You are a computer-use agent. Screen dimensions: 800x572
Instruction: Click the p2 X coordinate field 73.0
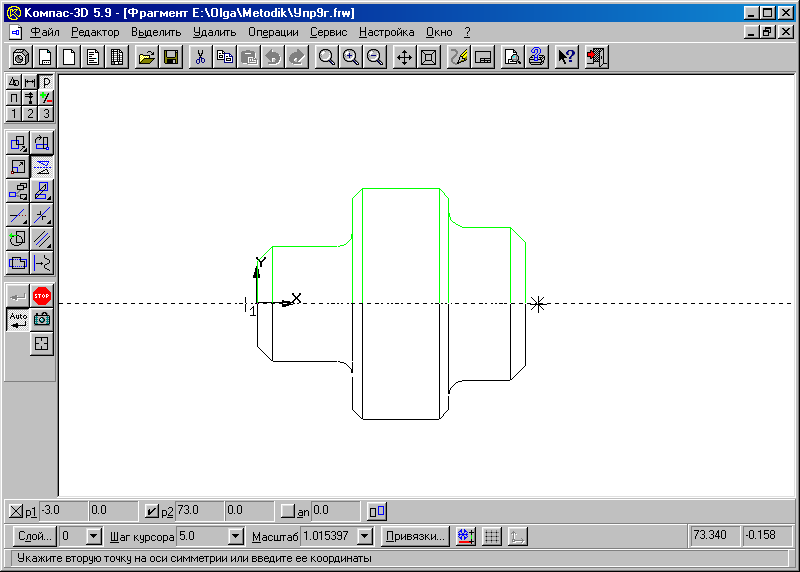(x=199, y=511)
